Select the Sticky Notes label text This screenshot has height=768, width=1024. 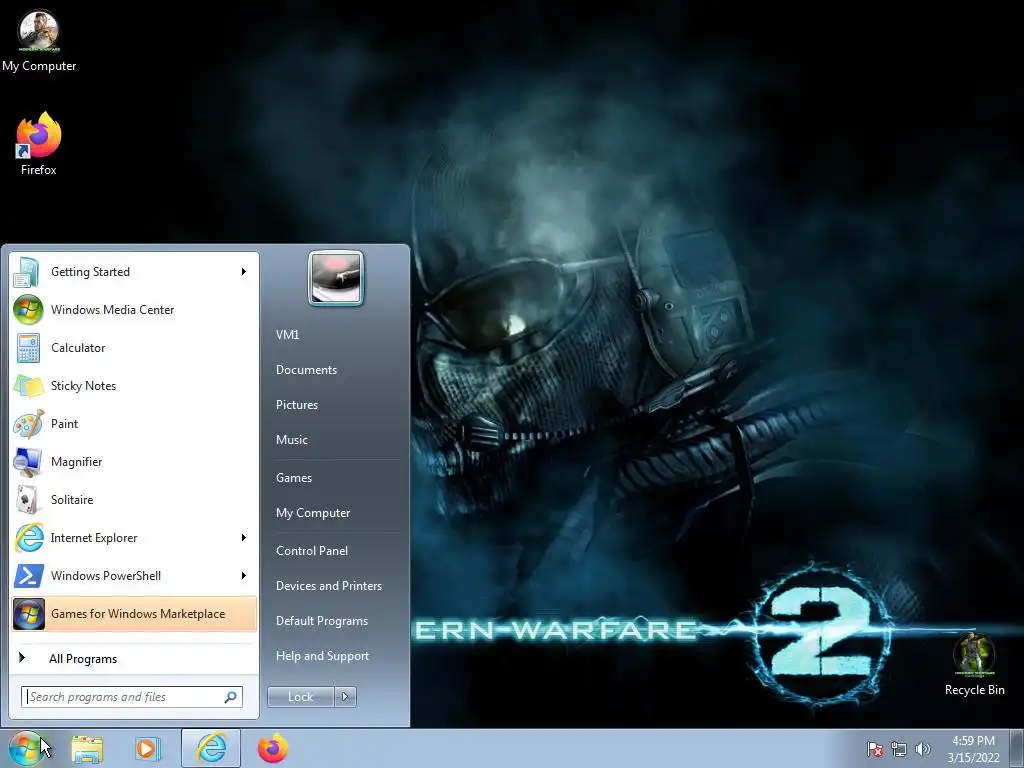[x=83, y=386]
